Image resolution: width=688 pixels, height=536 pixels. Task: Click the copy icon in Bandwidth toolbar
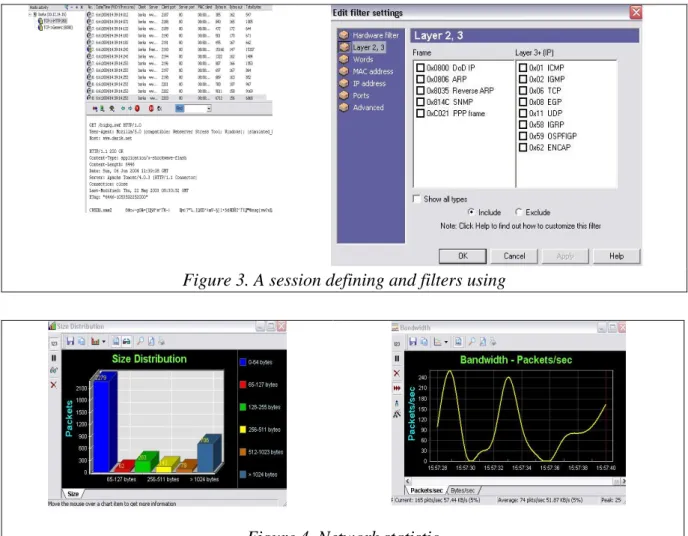(424, 342)
